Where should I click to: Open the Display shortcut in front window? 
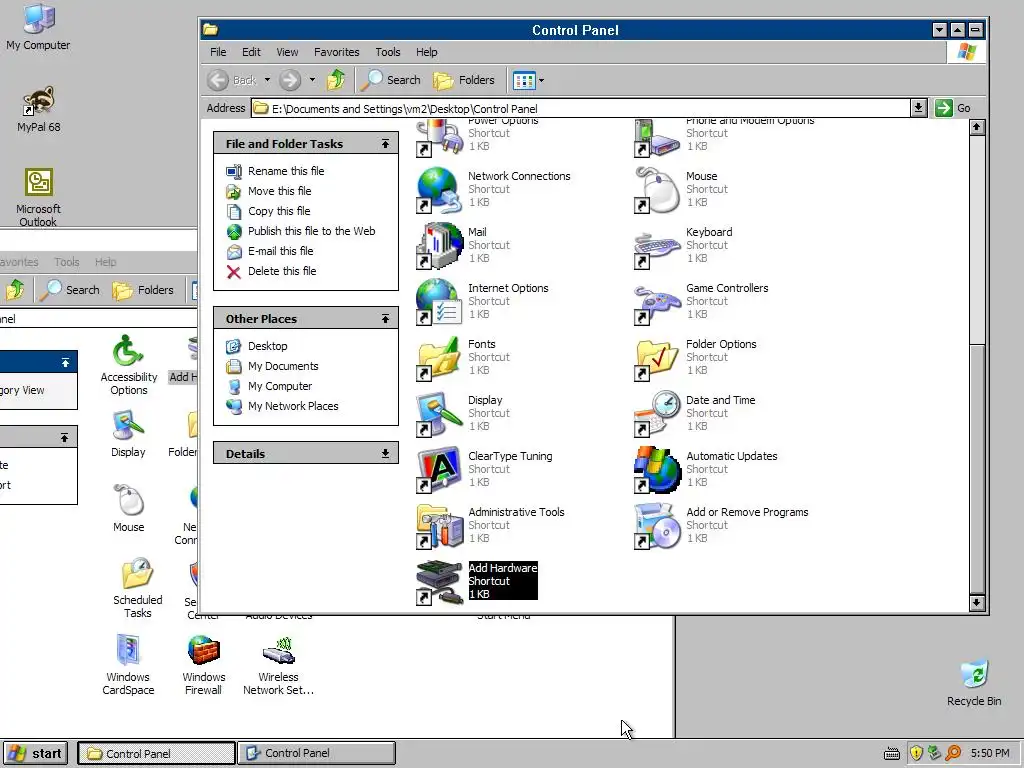click(x=438, y=415)
